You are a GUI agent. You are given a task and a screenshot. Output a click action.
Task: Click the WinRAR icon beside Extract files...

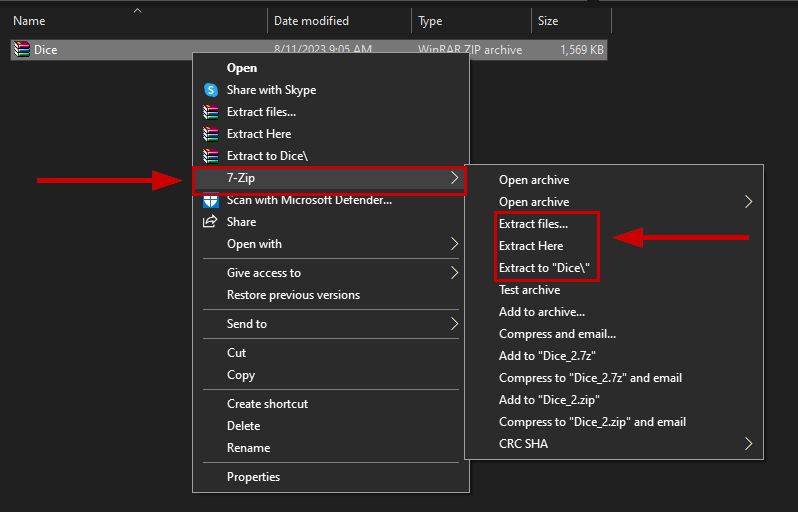coord(211,112)
